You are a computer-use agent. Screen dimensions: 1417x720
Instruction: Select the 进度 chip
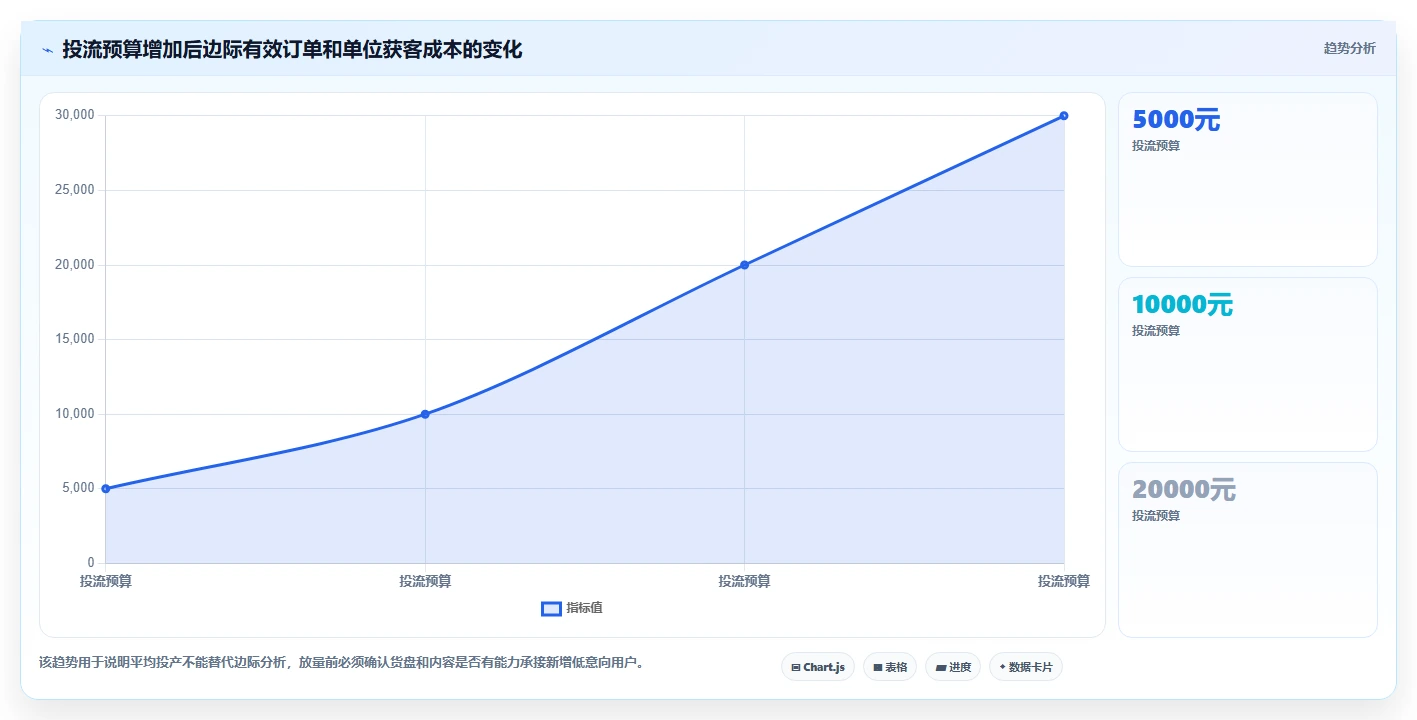coord(953,667)
